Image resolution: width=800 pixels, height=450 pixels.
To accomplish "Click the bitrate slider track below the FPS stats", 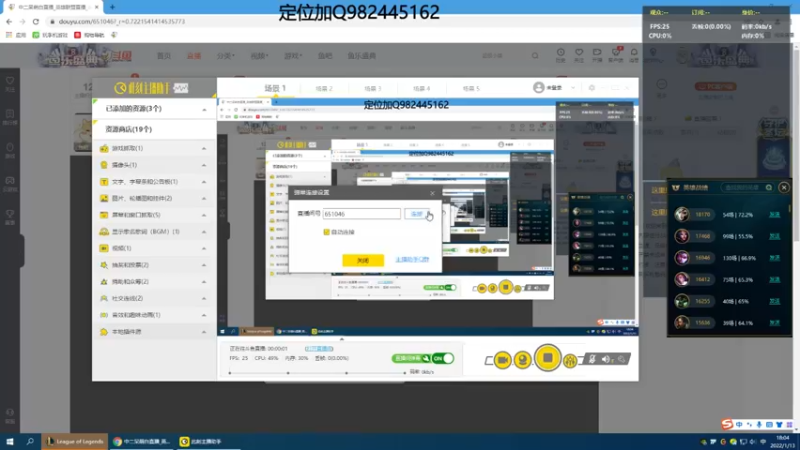I will [x=317, y=373].
